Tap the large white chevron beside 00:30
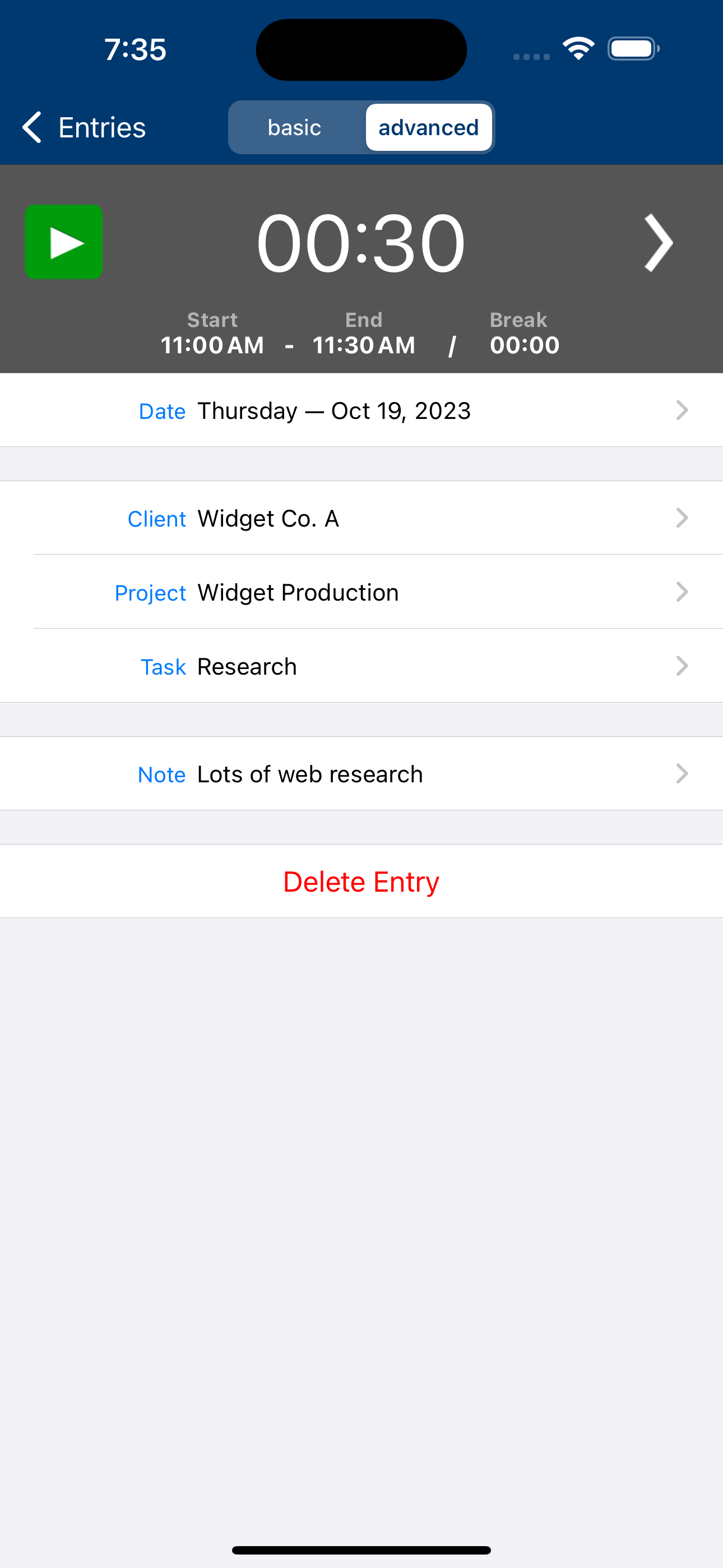 [659, 242]
